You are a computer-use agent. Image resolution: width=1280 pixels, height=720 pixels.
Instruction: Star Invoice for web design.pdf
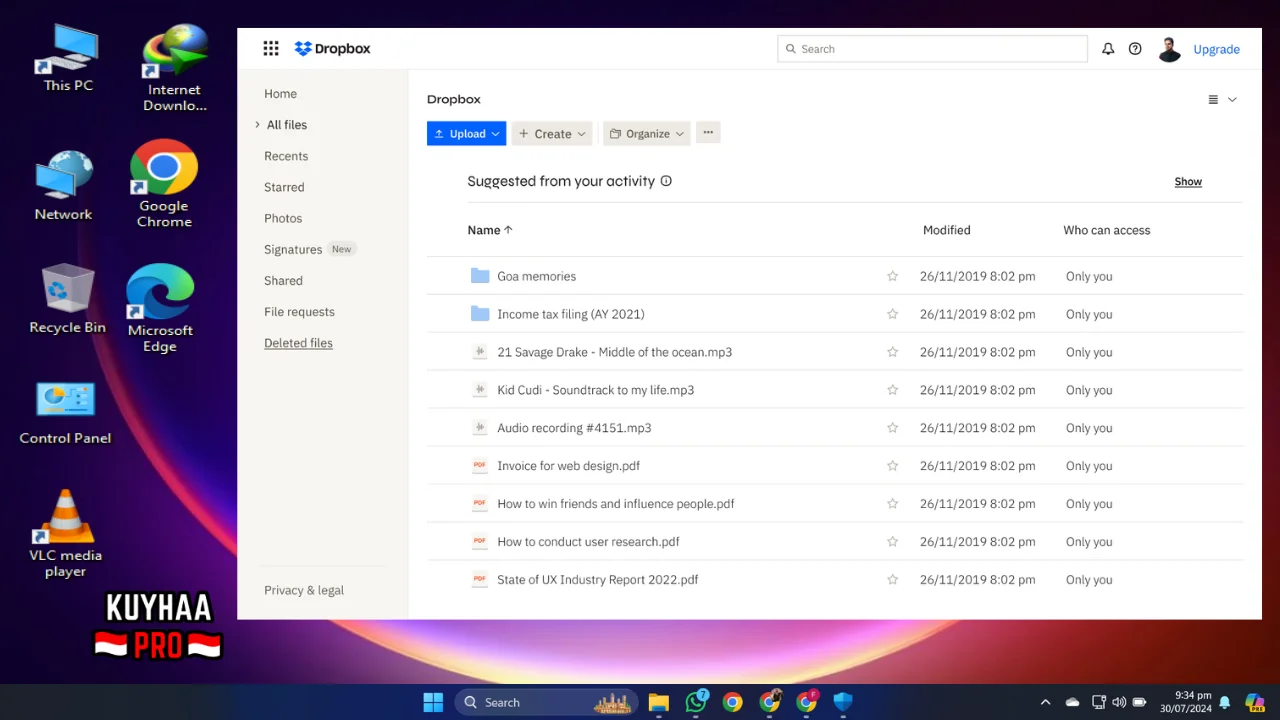893,466
